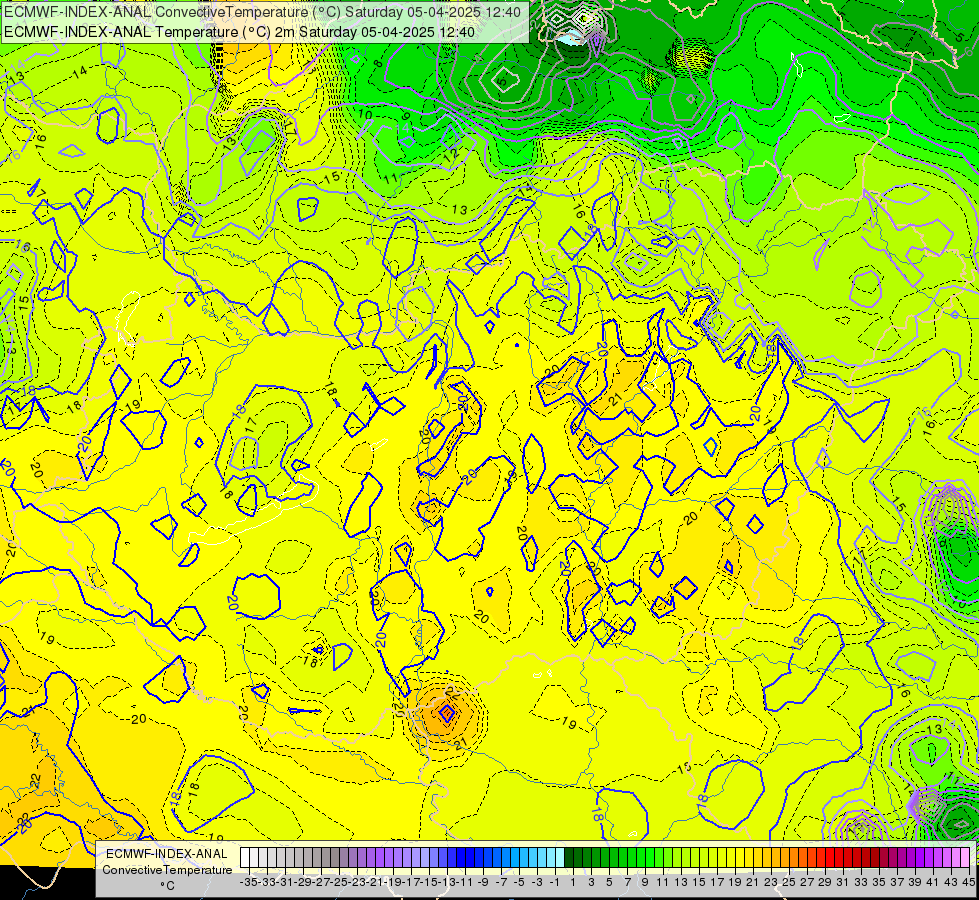Click the 35 value on the legend scale
Image resolution: width=979 pixels, height=900 pixels.
tap(878, 882)
